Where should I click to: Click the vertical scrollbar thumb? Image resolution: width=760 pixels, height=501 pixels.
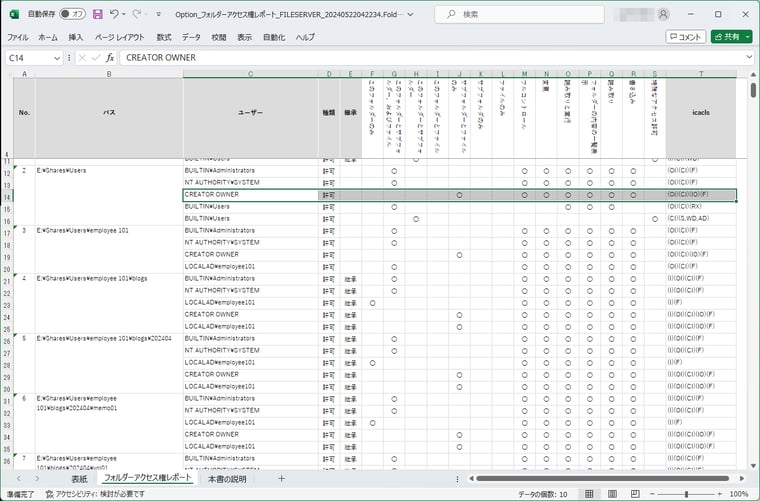[753, 90]
